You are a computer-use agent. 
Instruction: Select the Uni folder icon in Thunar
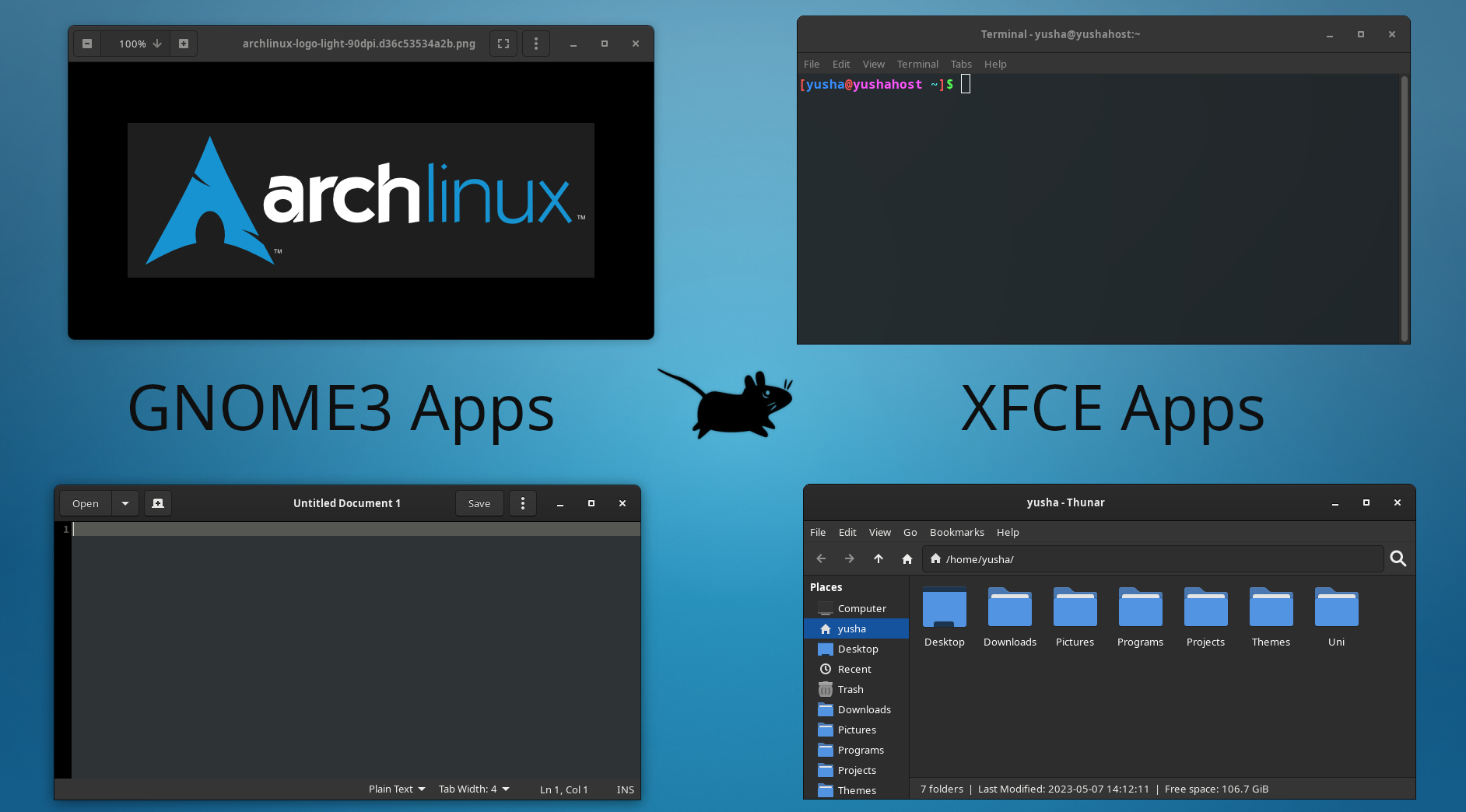(1337, 607)
